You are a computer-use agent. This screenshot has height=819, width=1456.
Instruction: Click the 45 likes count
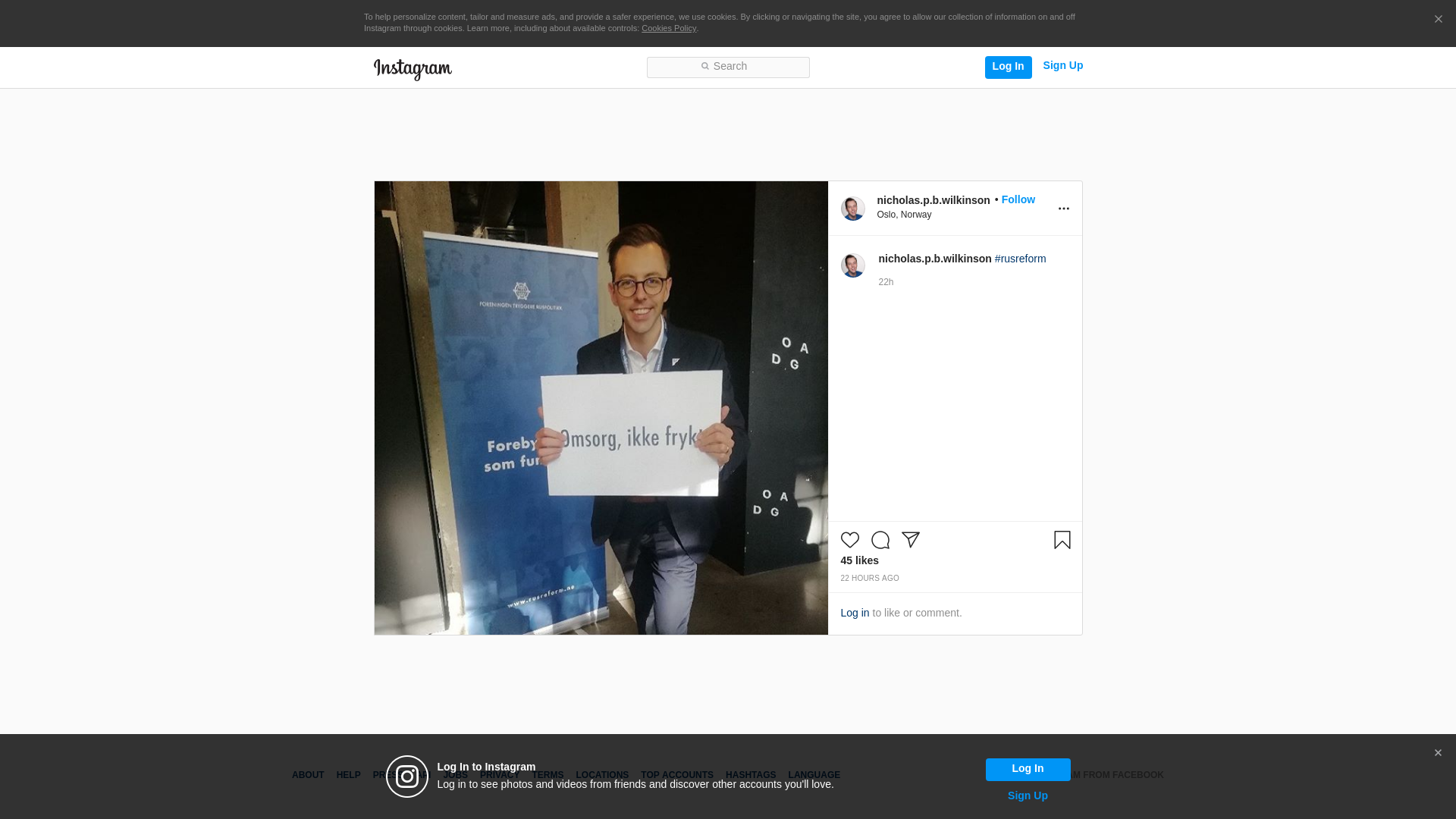pyautogui.click(x=859, y=560)
